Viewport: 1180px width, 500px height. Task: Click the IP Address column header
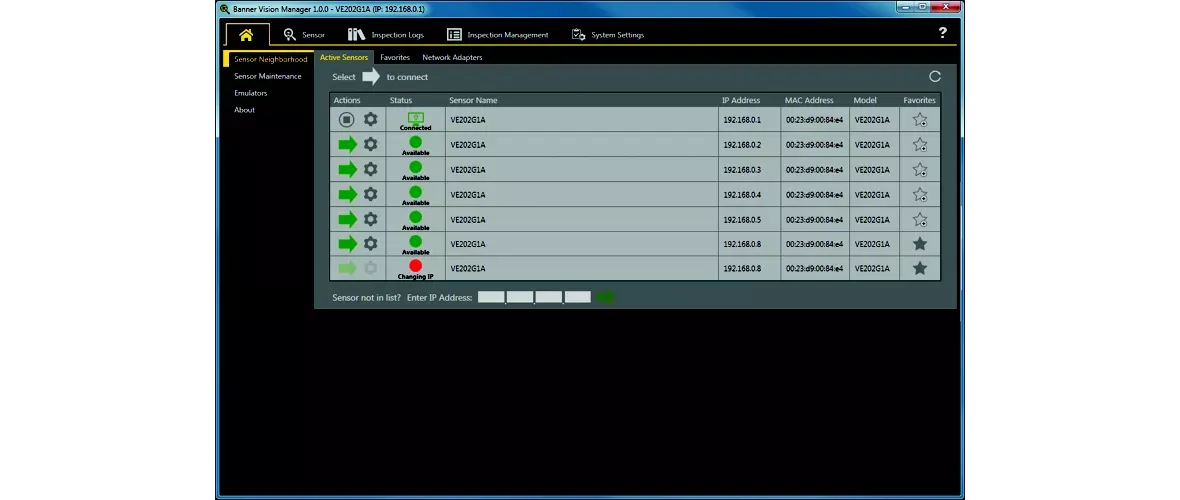point(741,100)
